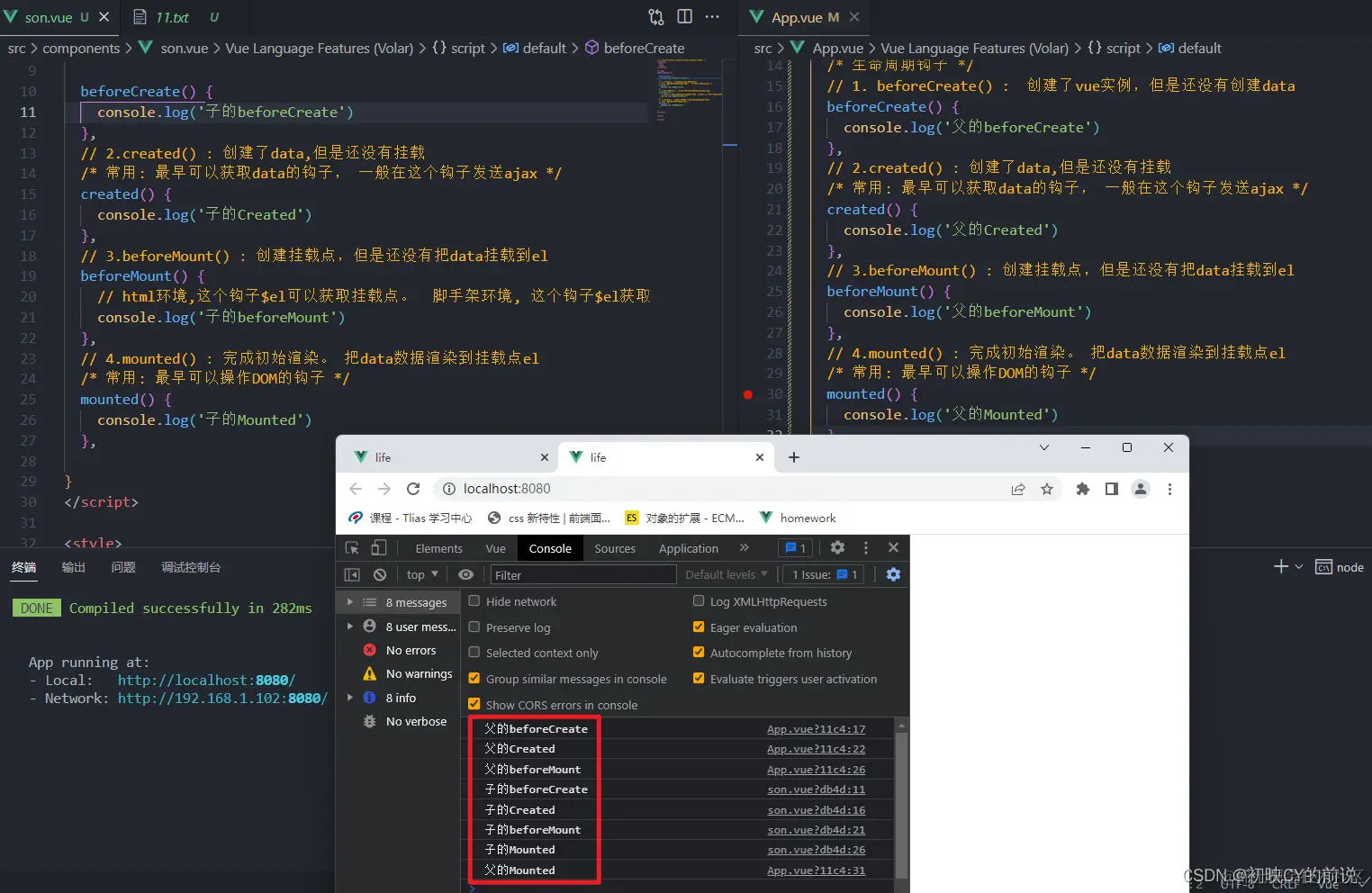Bookmark this page with the star icon
The image size is (1372, 893).
point(1047,489)
